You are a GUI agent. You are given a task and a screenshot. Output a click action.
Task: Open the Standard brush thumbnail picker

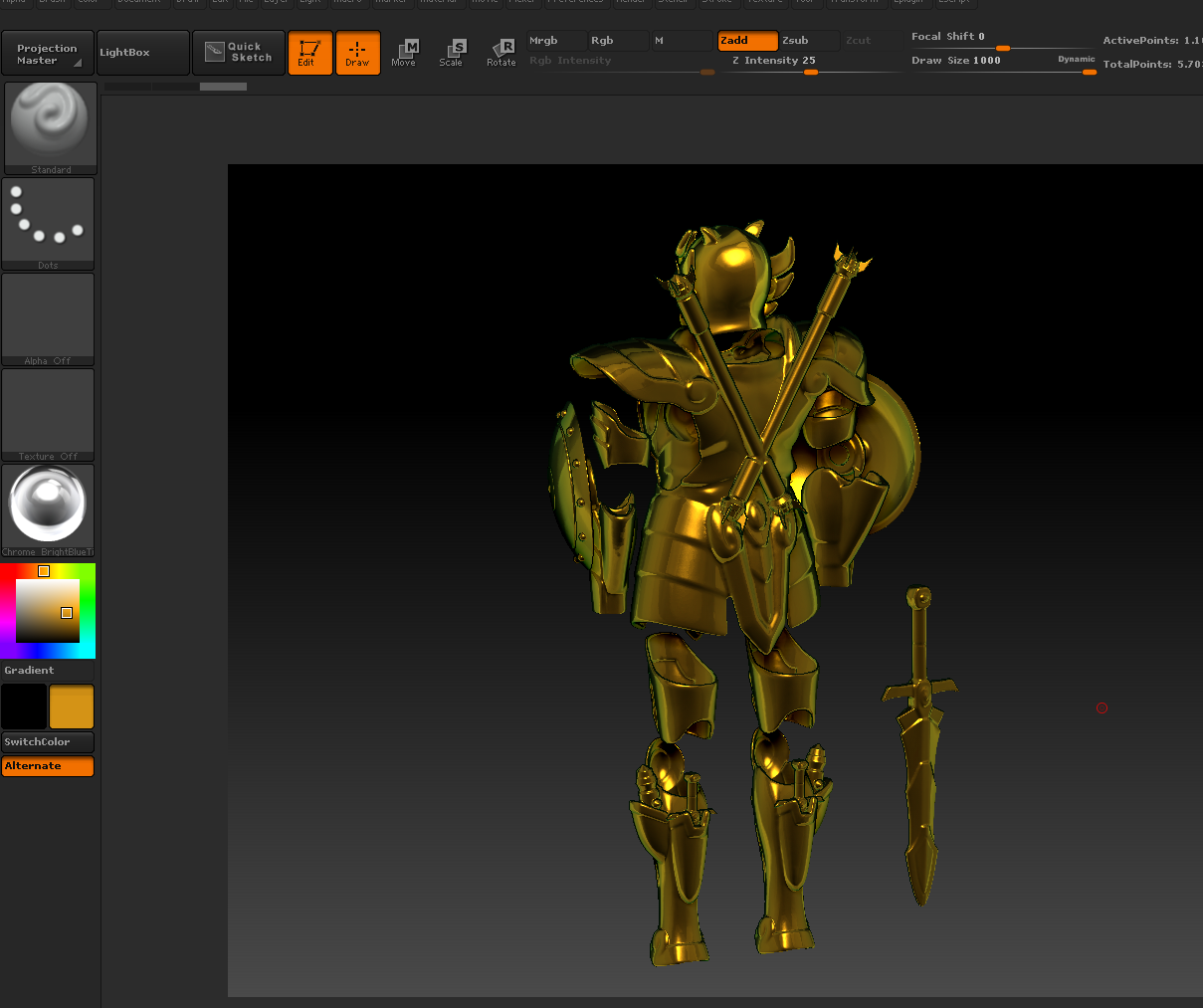coord(51,128)
